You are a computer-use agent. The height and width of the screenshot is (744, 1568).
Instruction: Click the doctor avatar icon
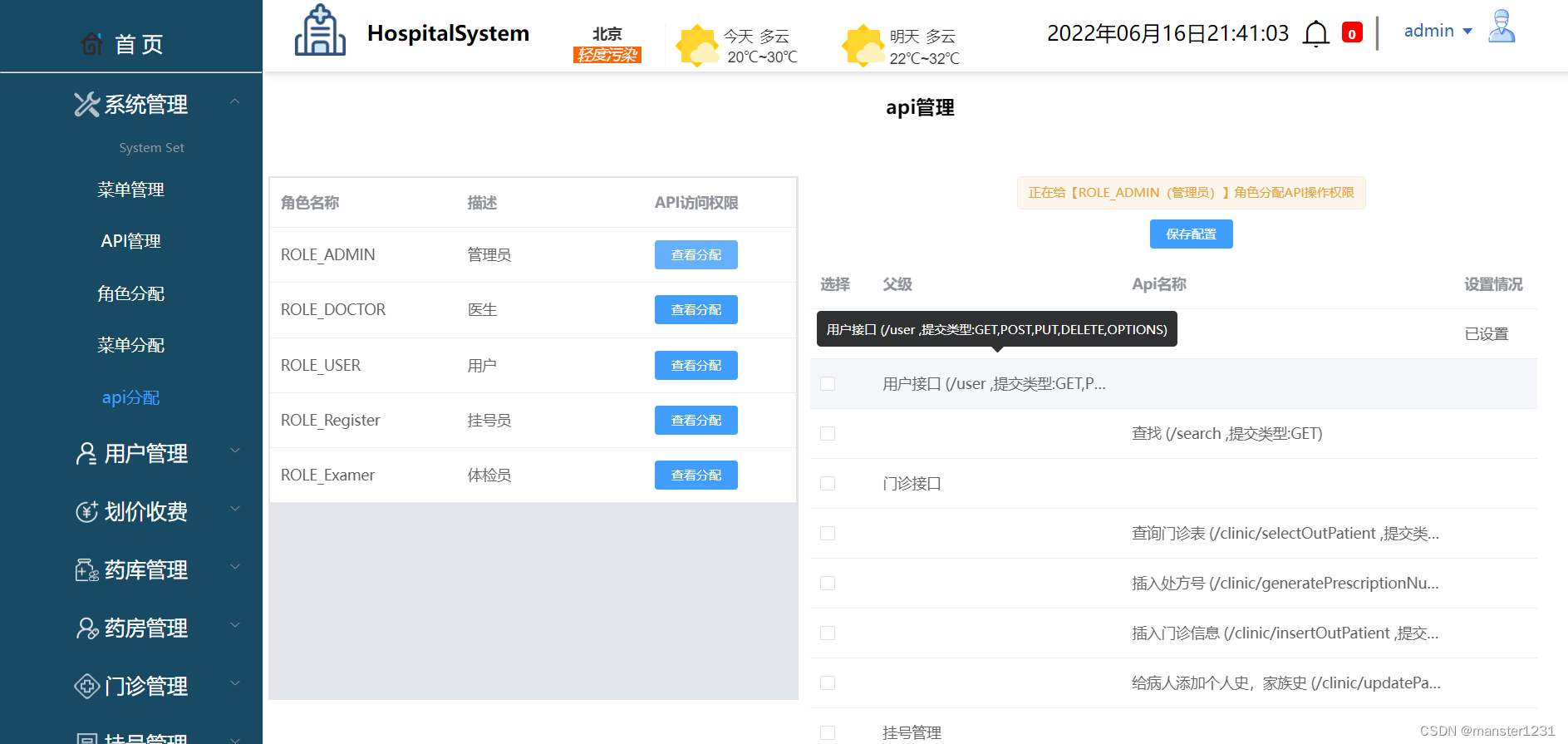pos(1502,27)
